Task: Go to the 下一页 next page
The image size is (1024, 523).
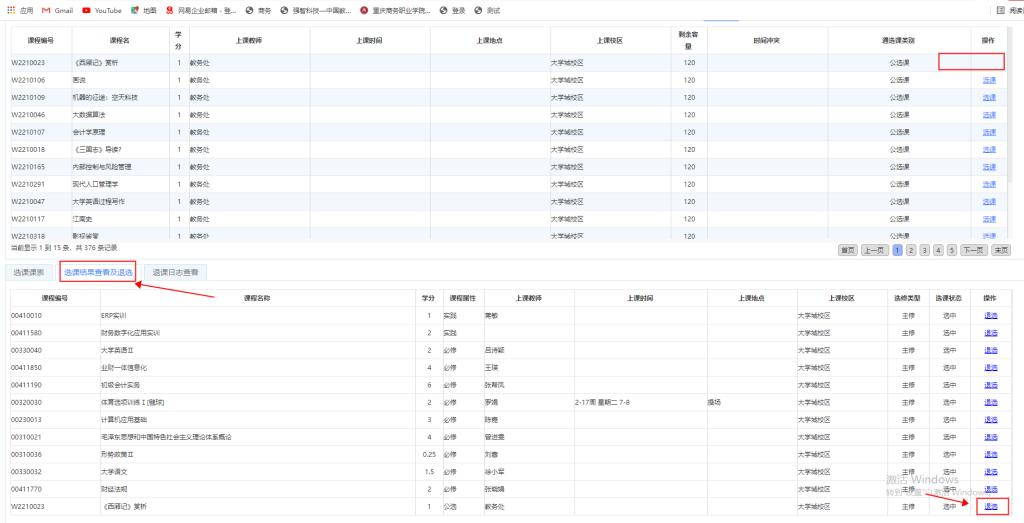Action: click(973, 250)
